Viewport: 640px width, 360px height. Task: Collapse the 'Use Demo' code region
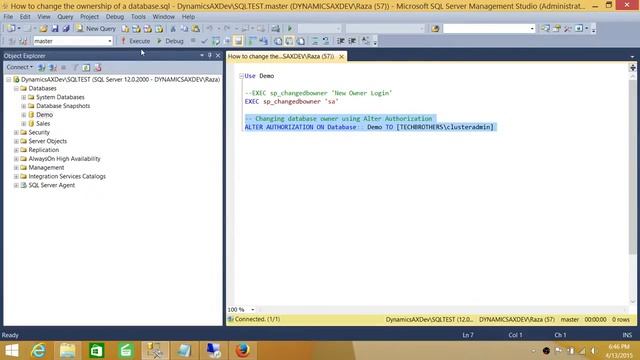pos(241,76)
